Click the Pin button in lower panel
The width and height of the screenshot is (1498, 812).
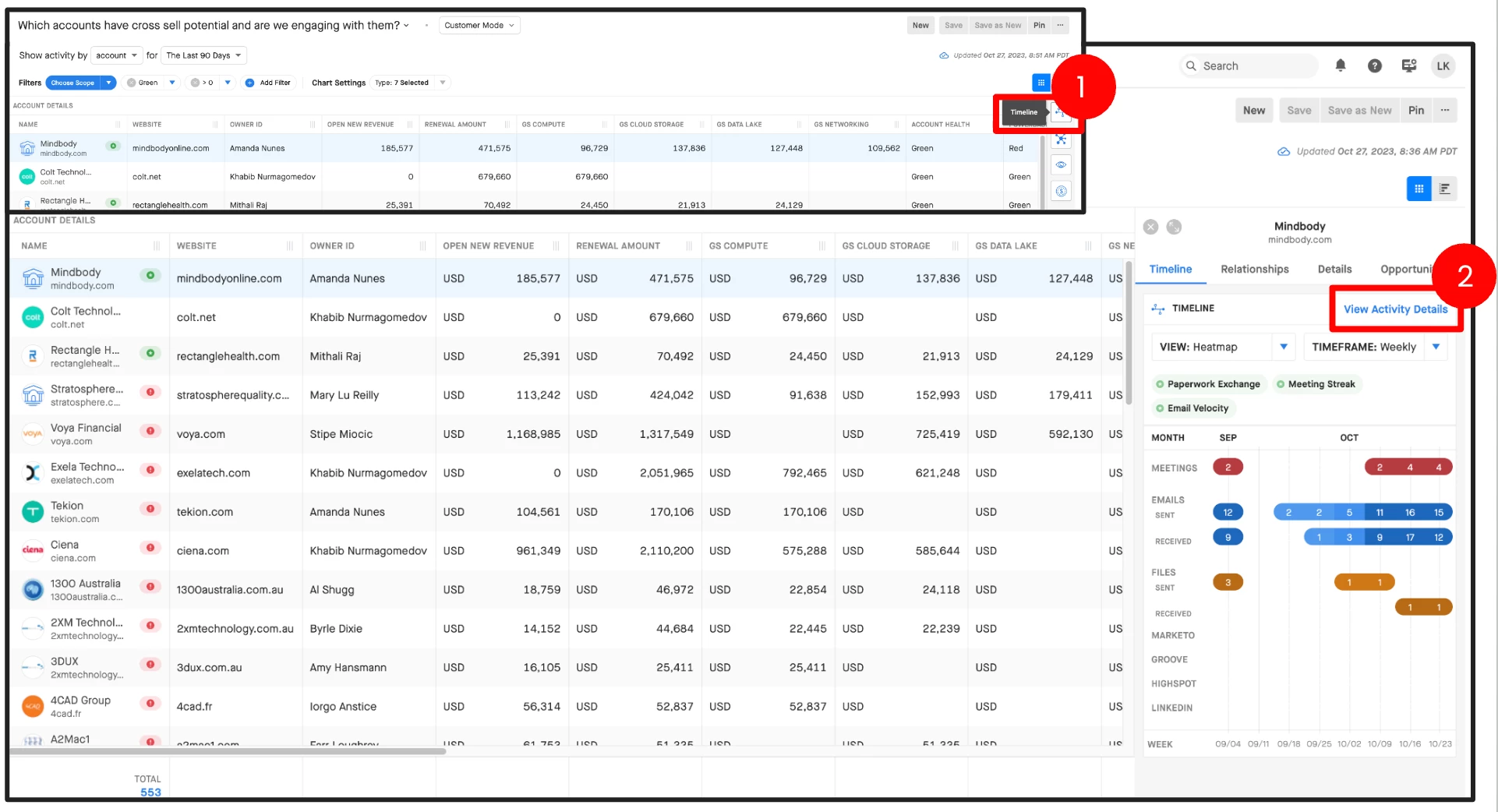[x=1416, y=110]
